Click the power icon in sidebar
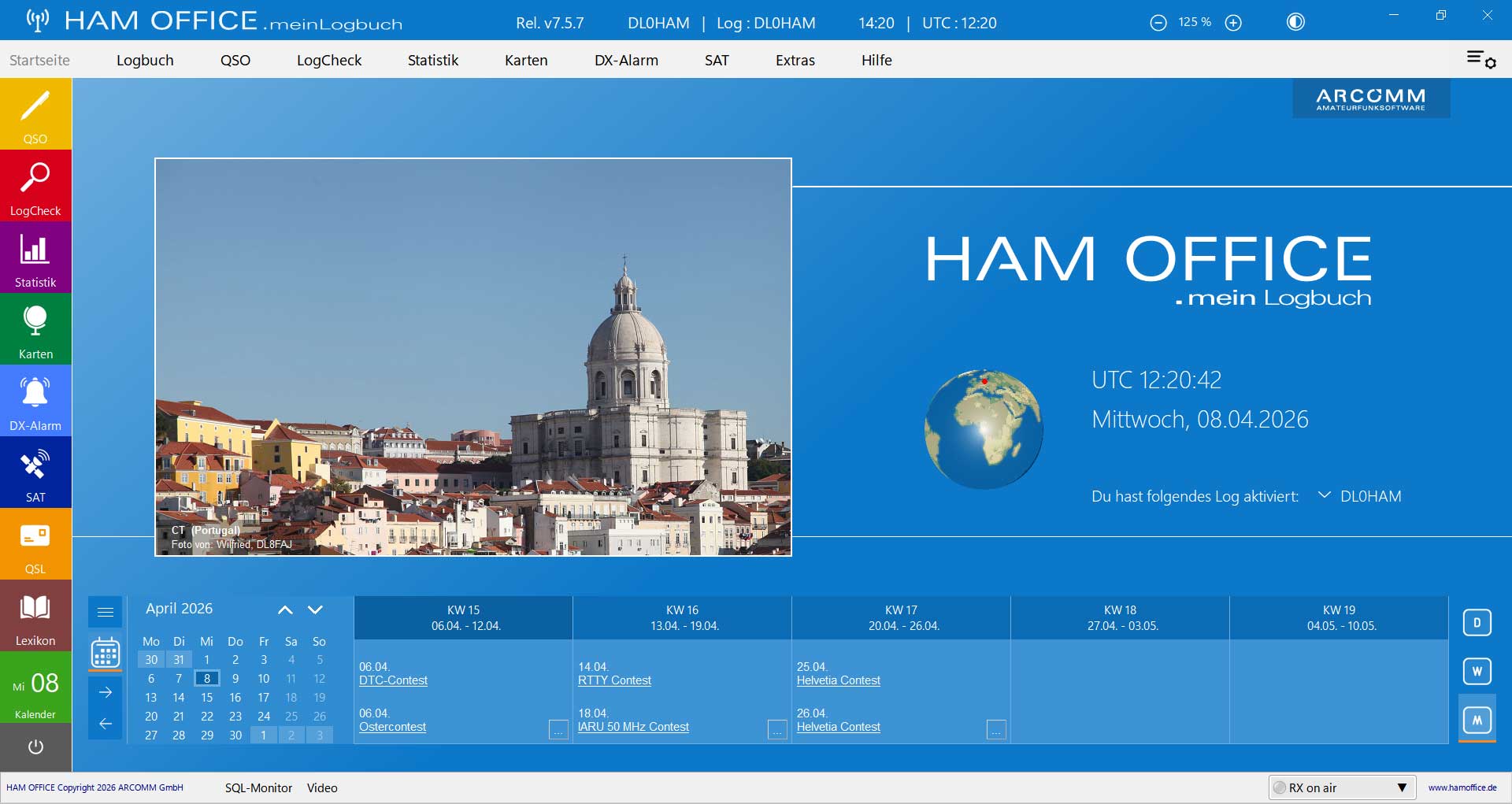This screenshot has width=1512, height=804. point(35,747)
